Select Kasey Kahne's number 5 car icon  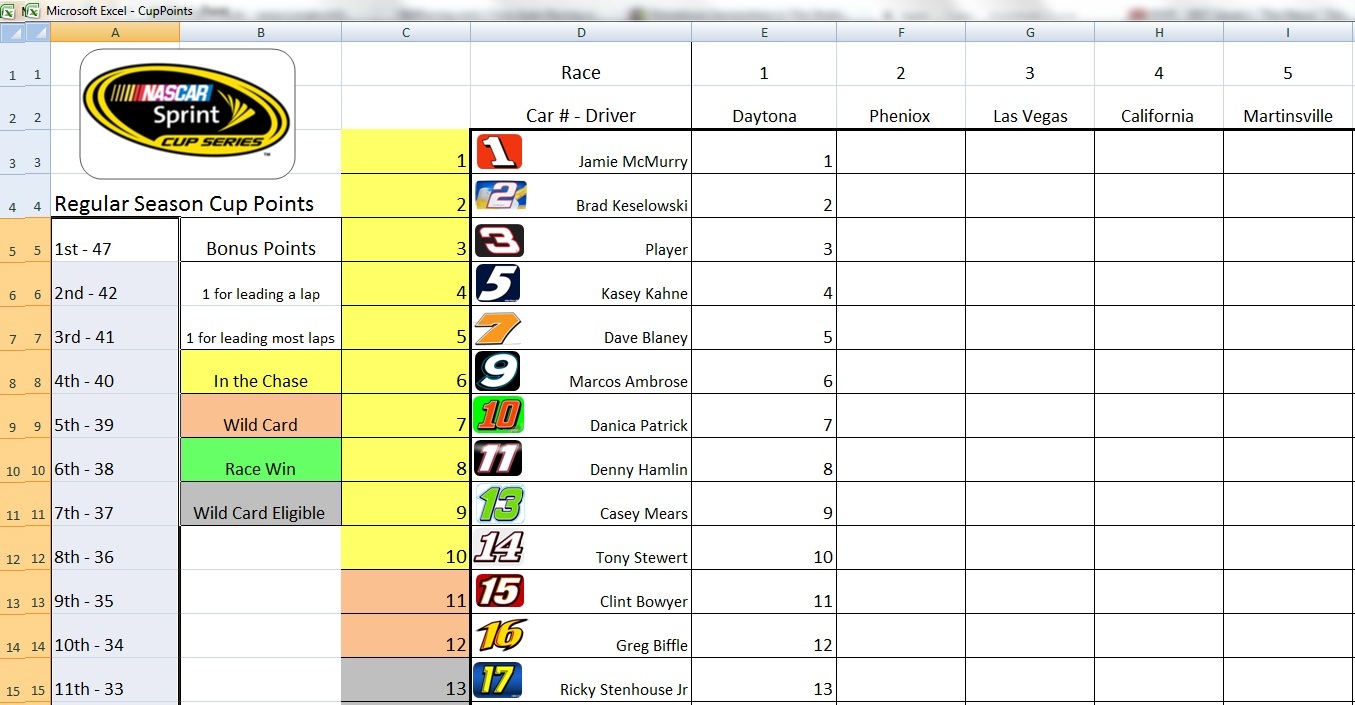click(498, 283)
